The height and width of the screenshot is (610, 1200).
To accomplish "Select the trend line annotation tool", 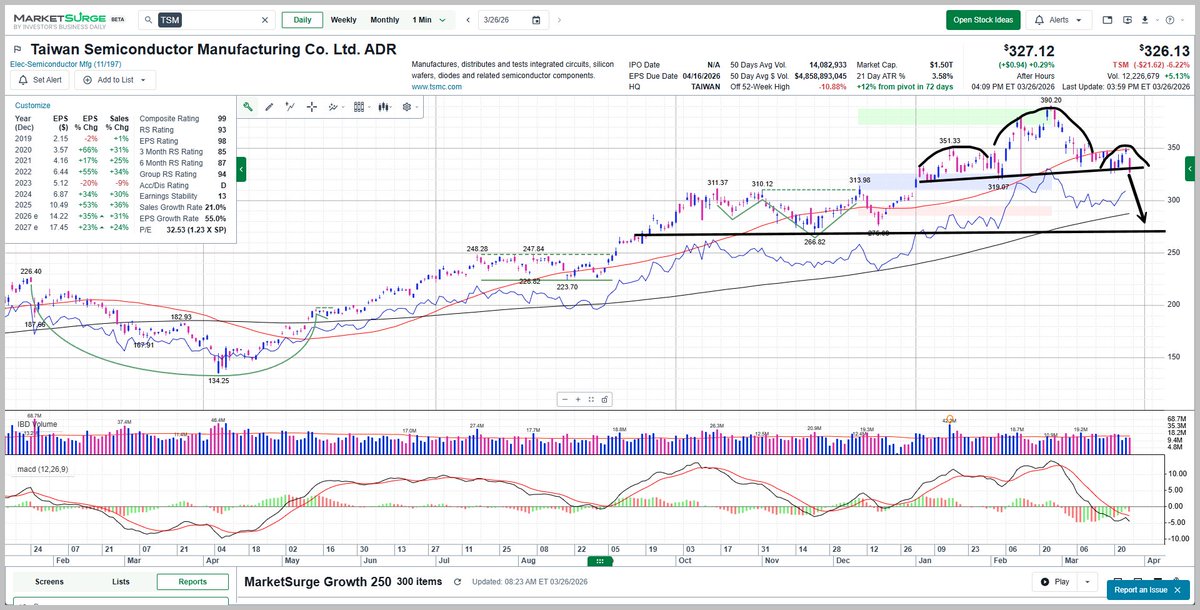I will pyautogui.click(x=291, y=106).
